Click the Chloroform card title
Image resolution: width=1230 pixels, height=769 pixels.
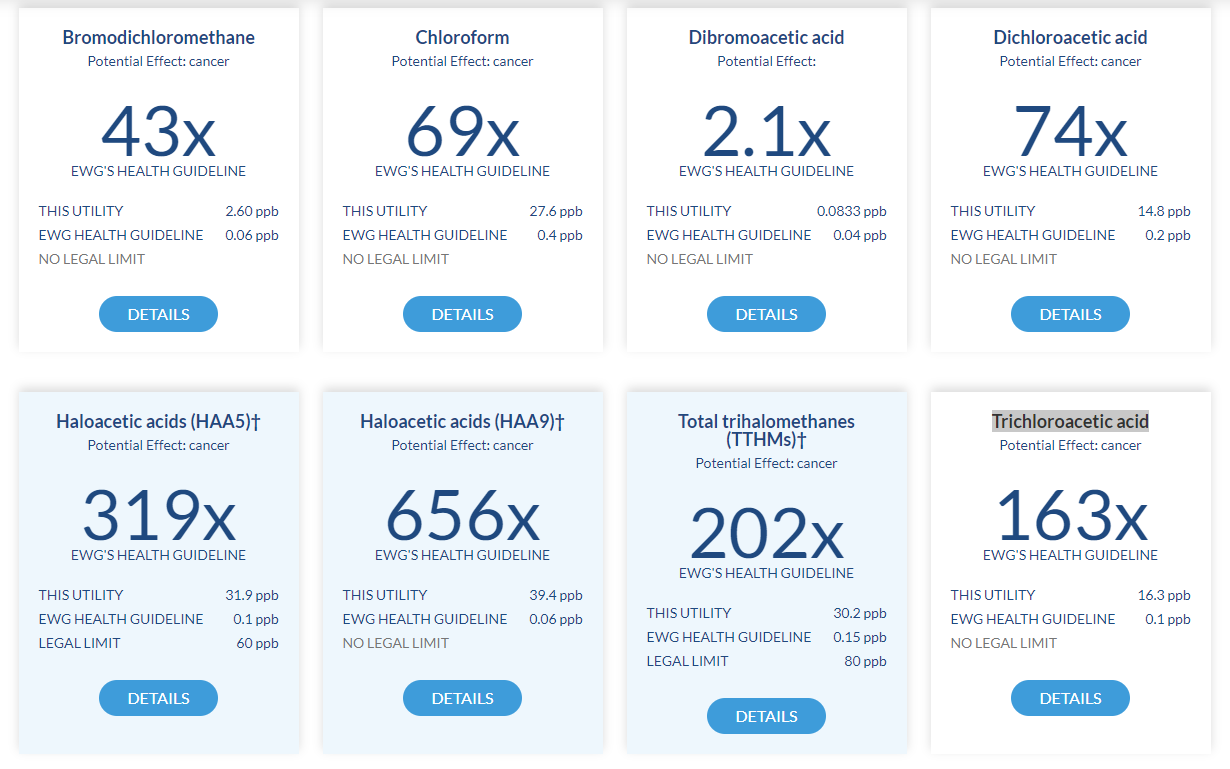pyautogui.click(x=462, y=38)
